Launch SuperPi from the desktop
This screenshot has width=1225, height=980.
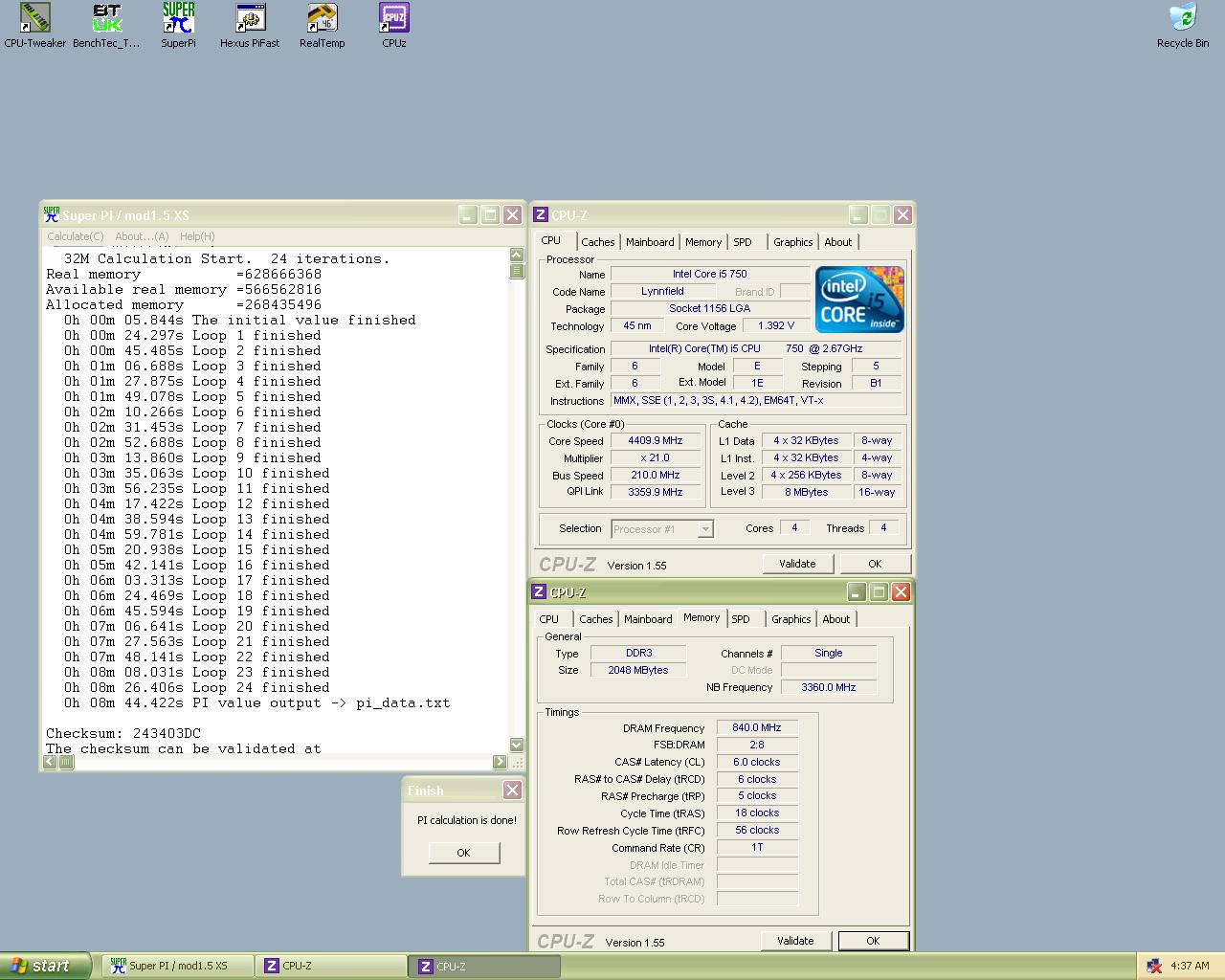pos(178,19)
